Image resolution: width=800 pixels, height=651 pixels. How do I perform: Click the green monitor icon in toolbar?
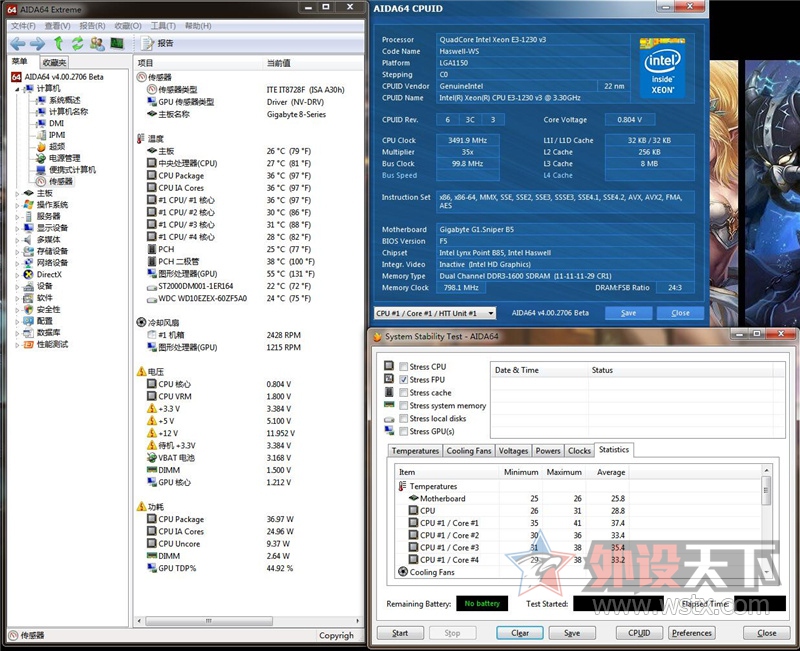pos(117,43)
